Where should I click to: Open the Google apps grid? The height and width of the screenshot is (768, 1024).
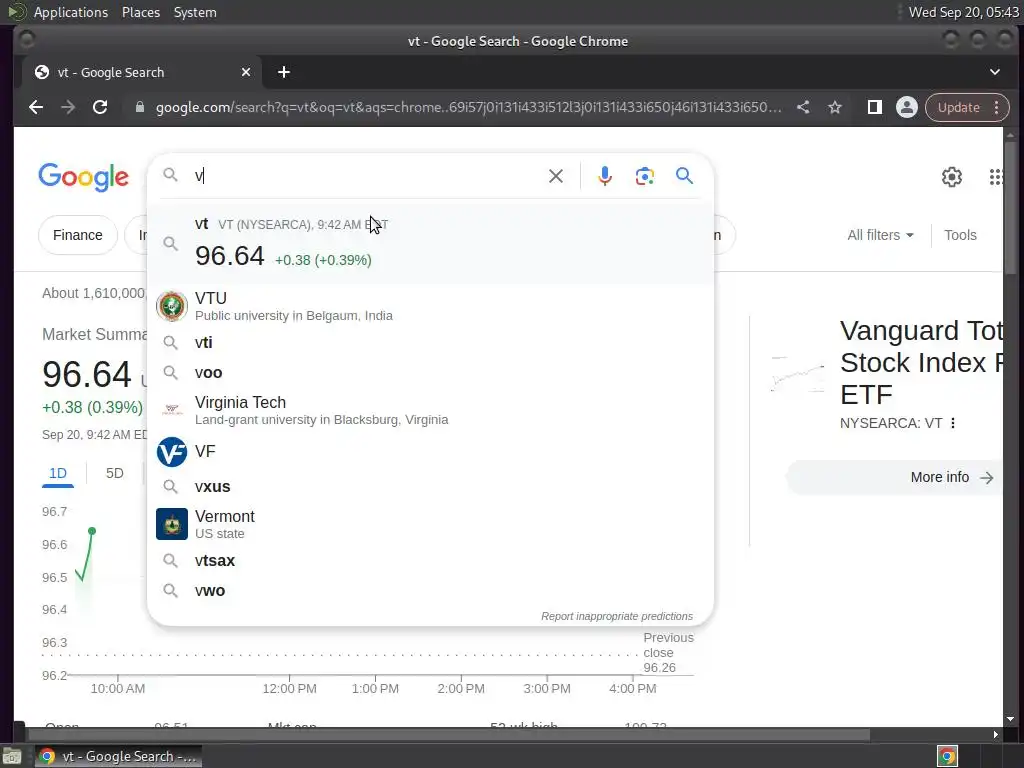(995, 176)
